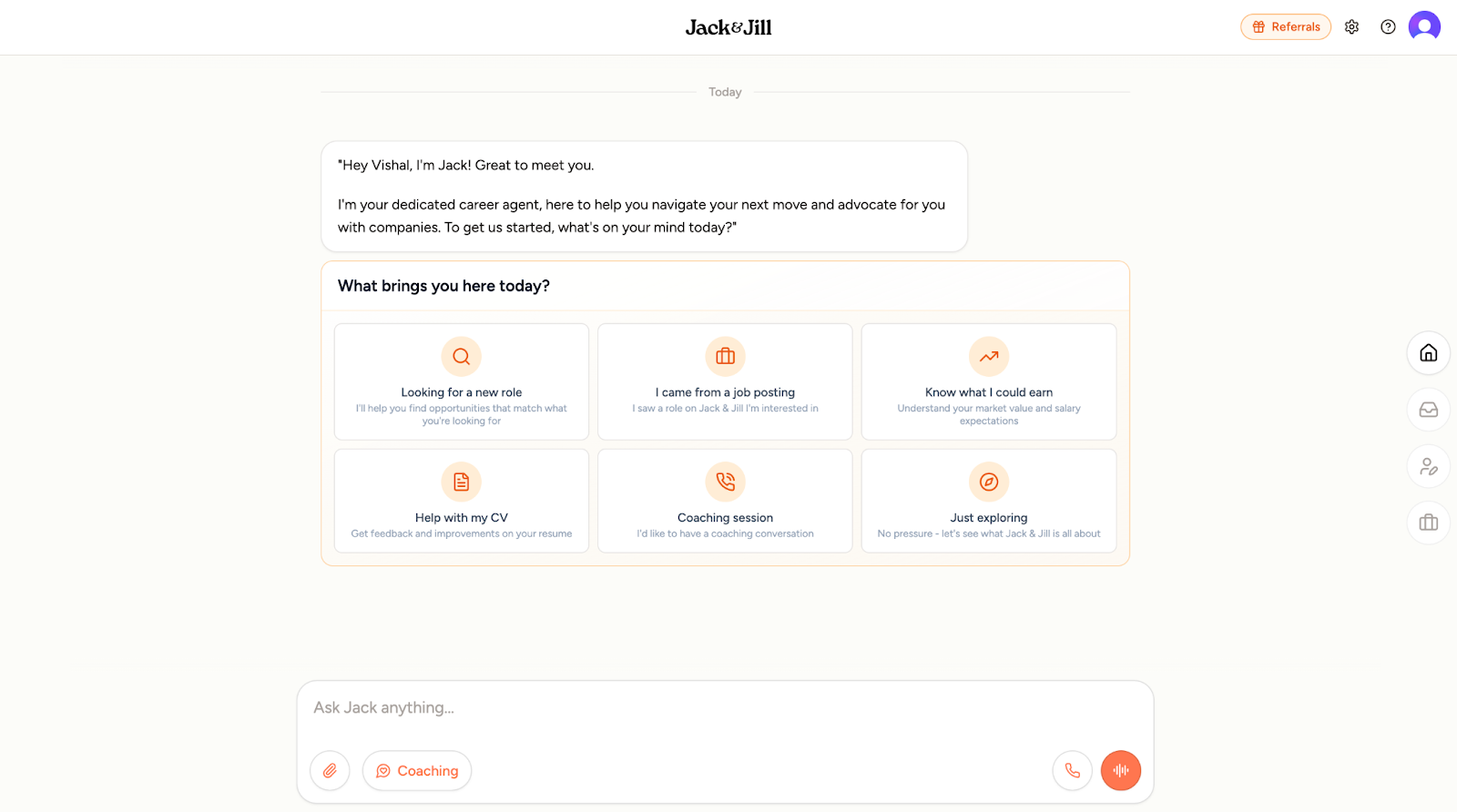Select 'Know what I could earn' card

(x=988, y=382)
